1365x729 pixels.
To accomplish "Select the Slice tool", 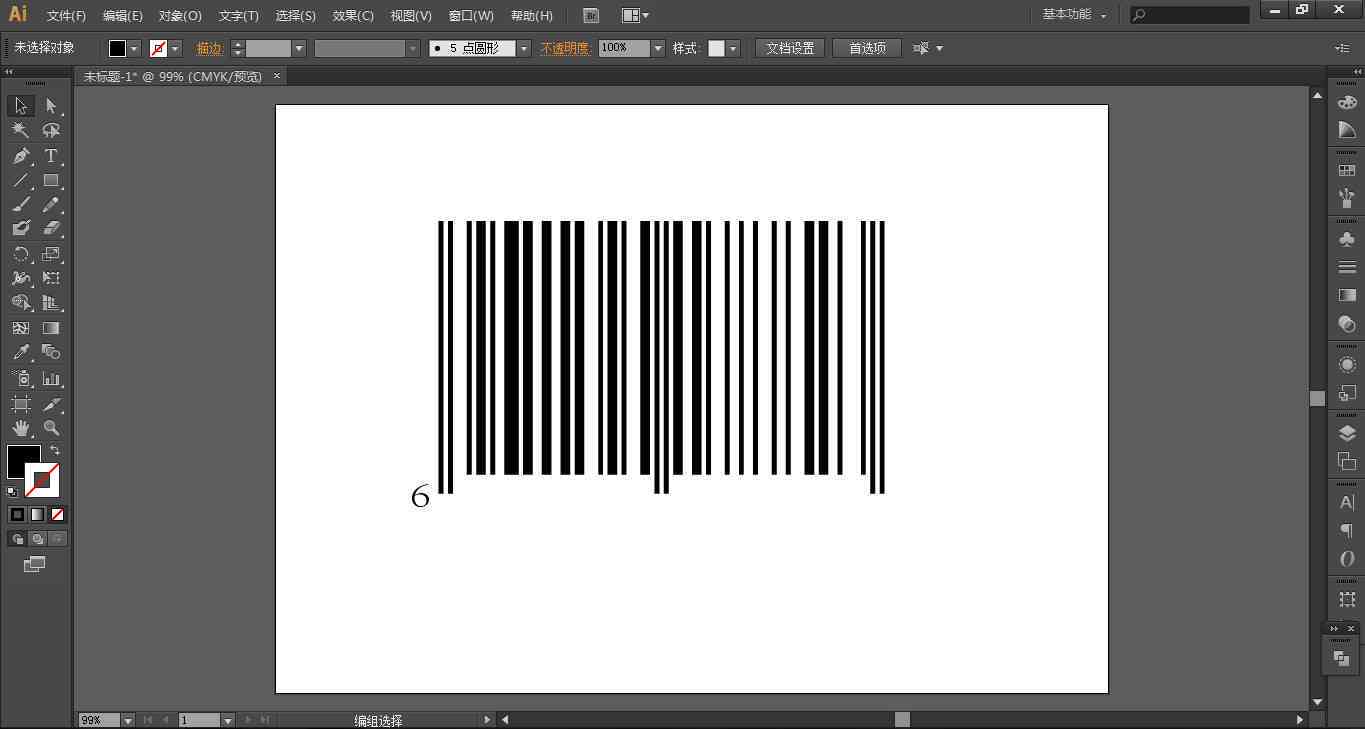I will [51, 404].
